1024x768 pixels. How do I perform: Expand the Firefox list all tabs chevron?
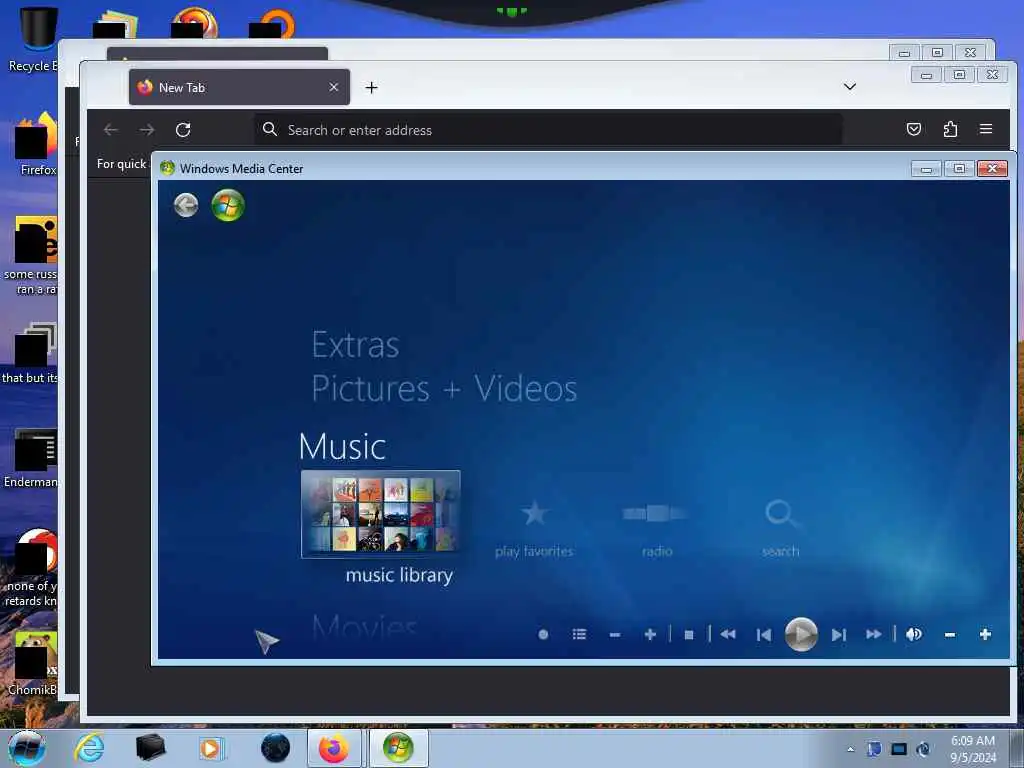[x=850, y=87]
